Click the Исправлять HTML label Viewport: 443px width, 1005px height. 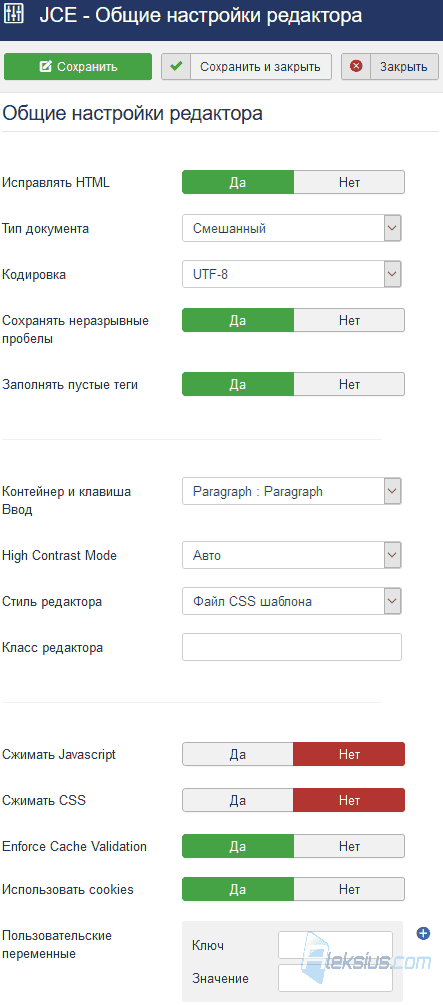tap(56, 183)
